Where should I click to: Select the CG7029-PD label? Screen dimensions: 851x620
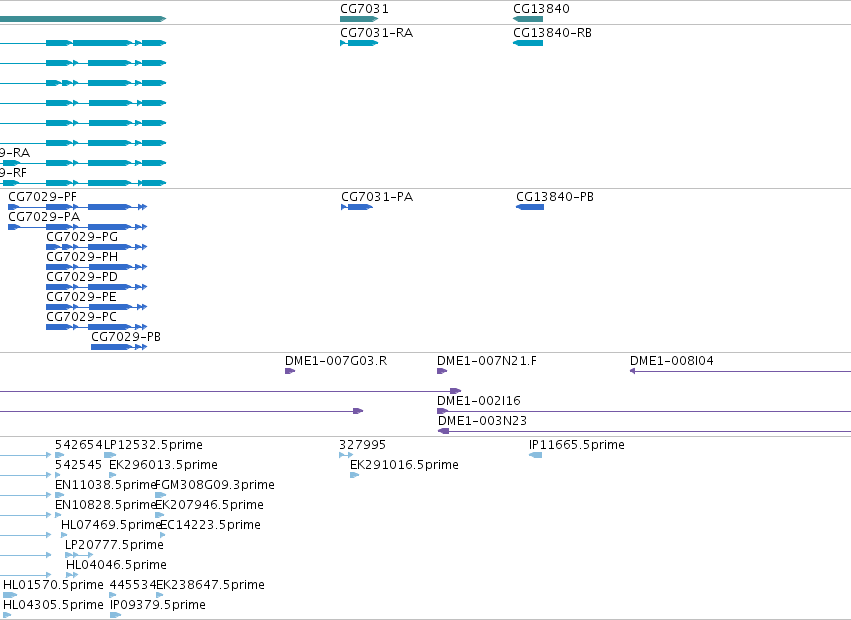82,277
